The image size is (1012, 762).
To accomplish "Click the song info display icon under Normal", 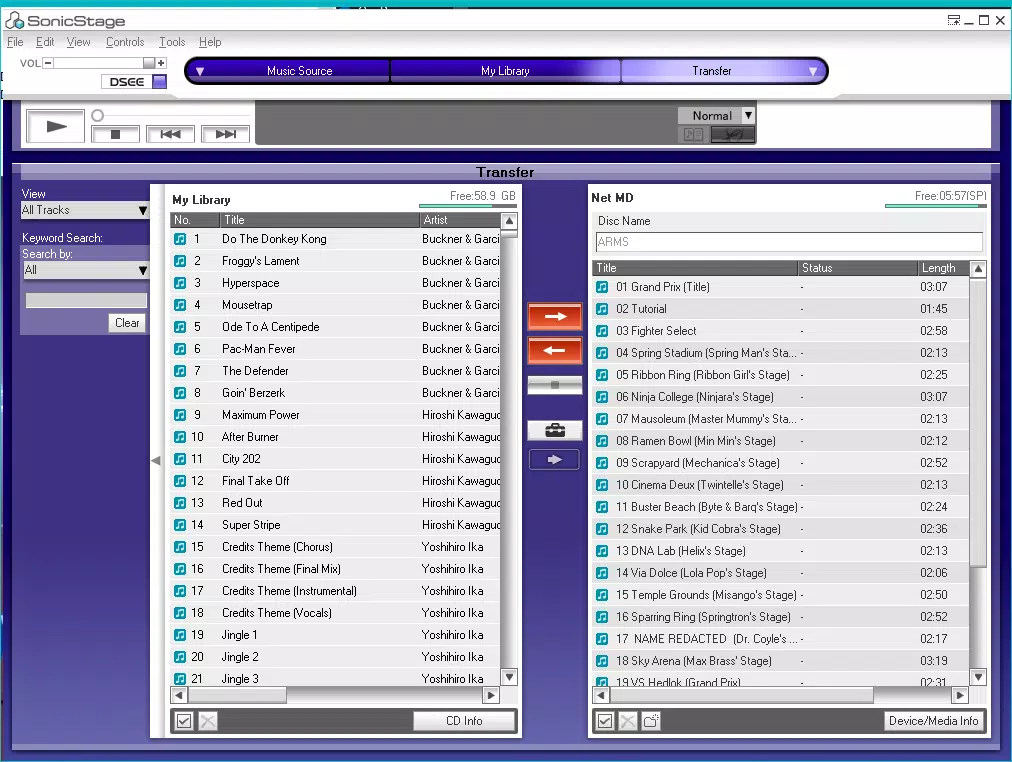I will pyautogui.click(x=693, y=134).
